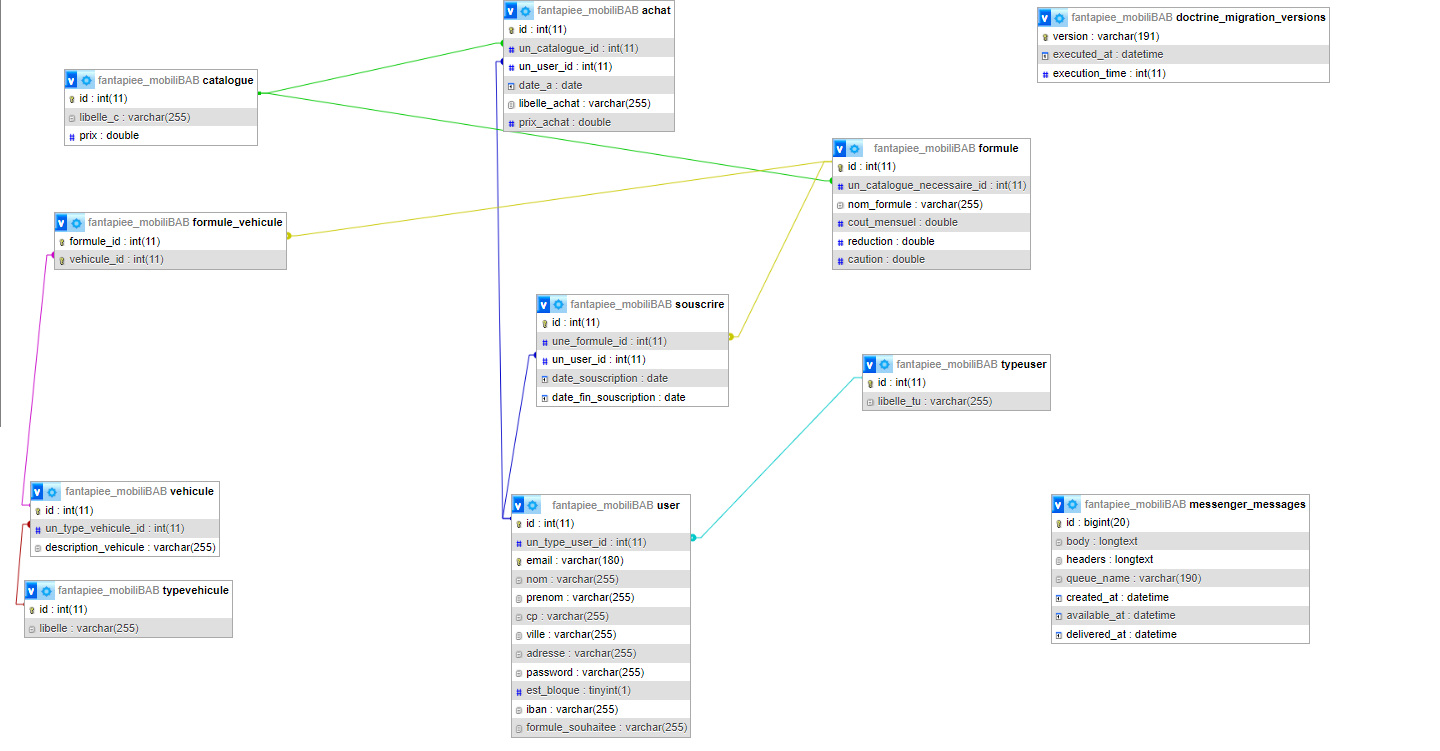1440x751 pixels.
Task: Collapse the achat table with its V icon
Action: click(510, 11)
